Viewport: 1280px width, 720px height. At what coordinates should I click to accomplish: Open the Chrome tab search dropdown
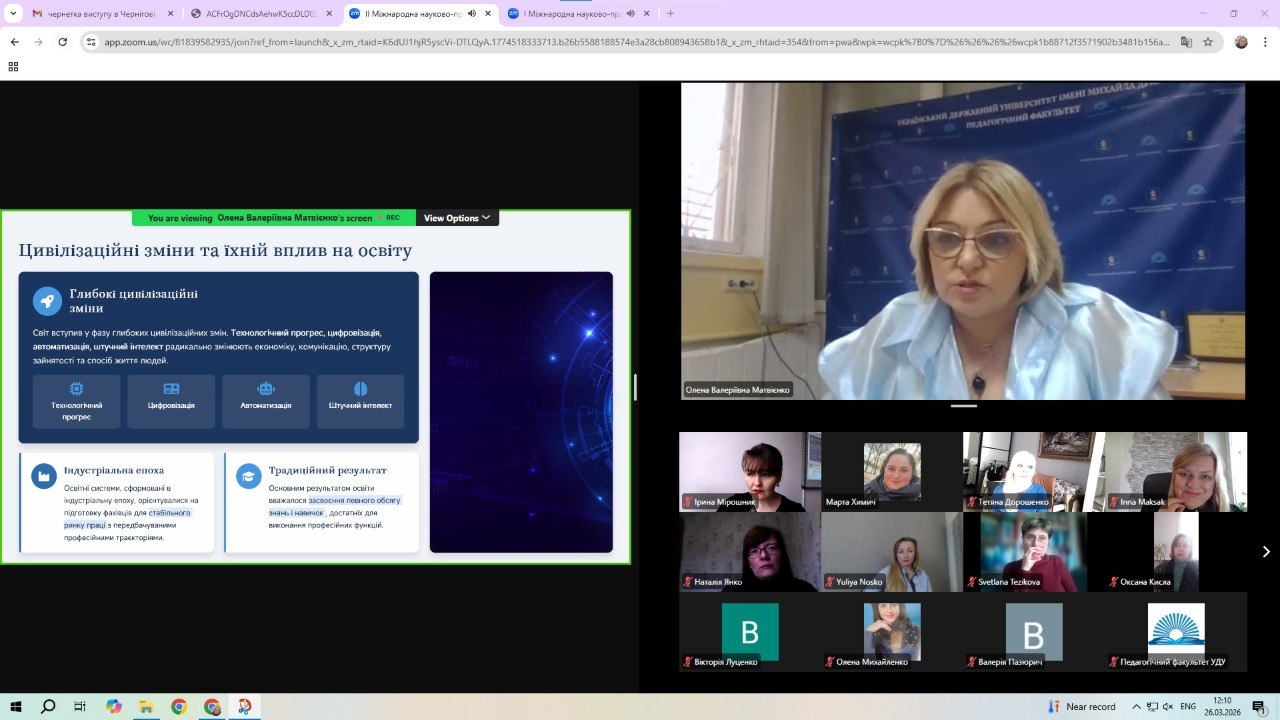(x=13, y=13)
